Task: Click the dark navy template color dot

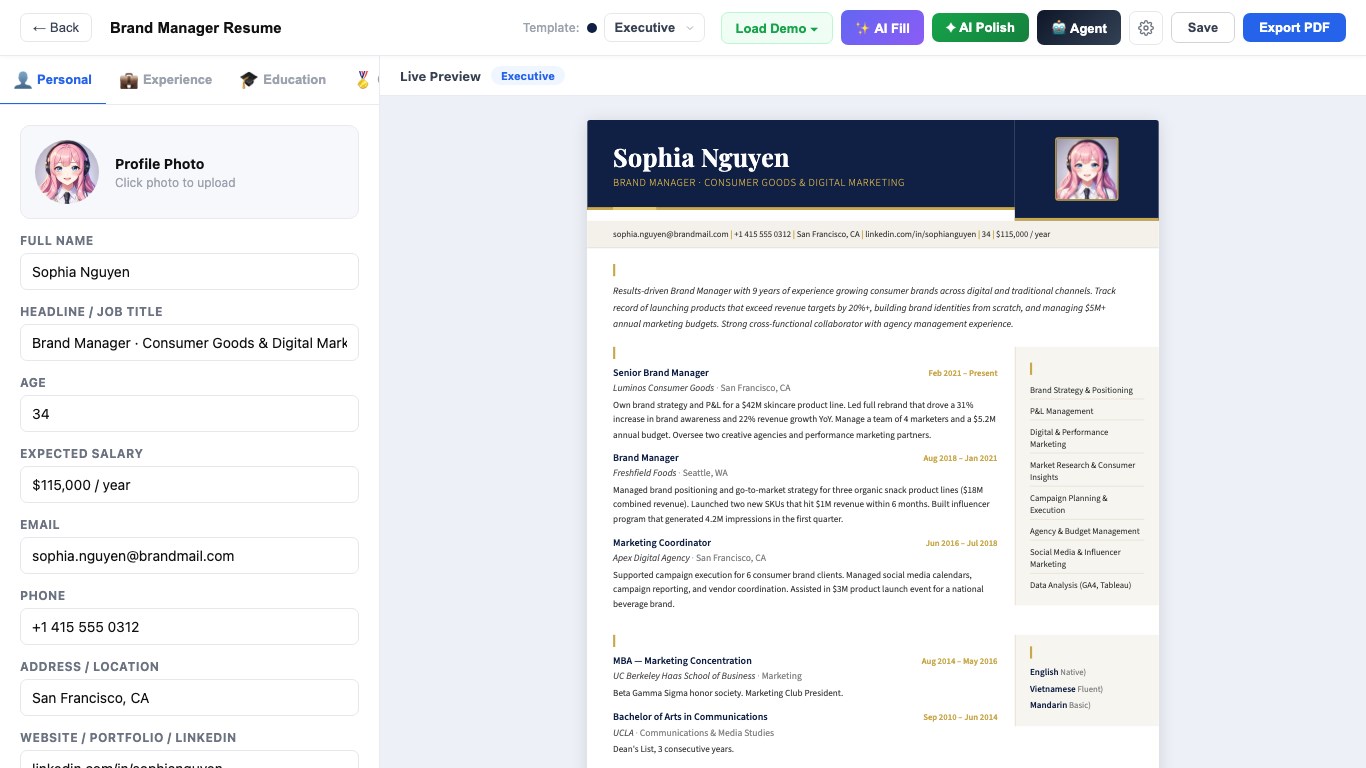Action: click(x=592, y=28)
